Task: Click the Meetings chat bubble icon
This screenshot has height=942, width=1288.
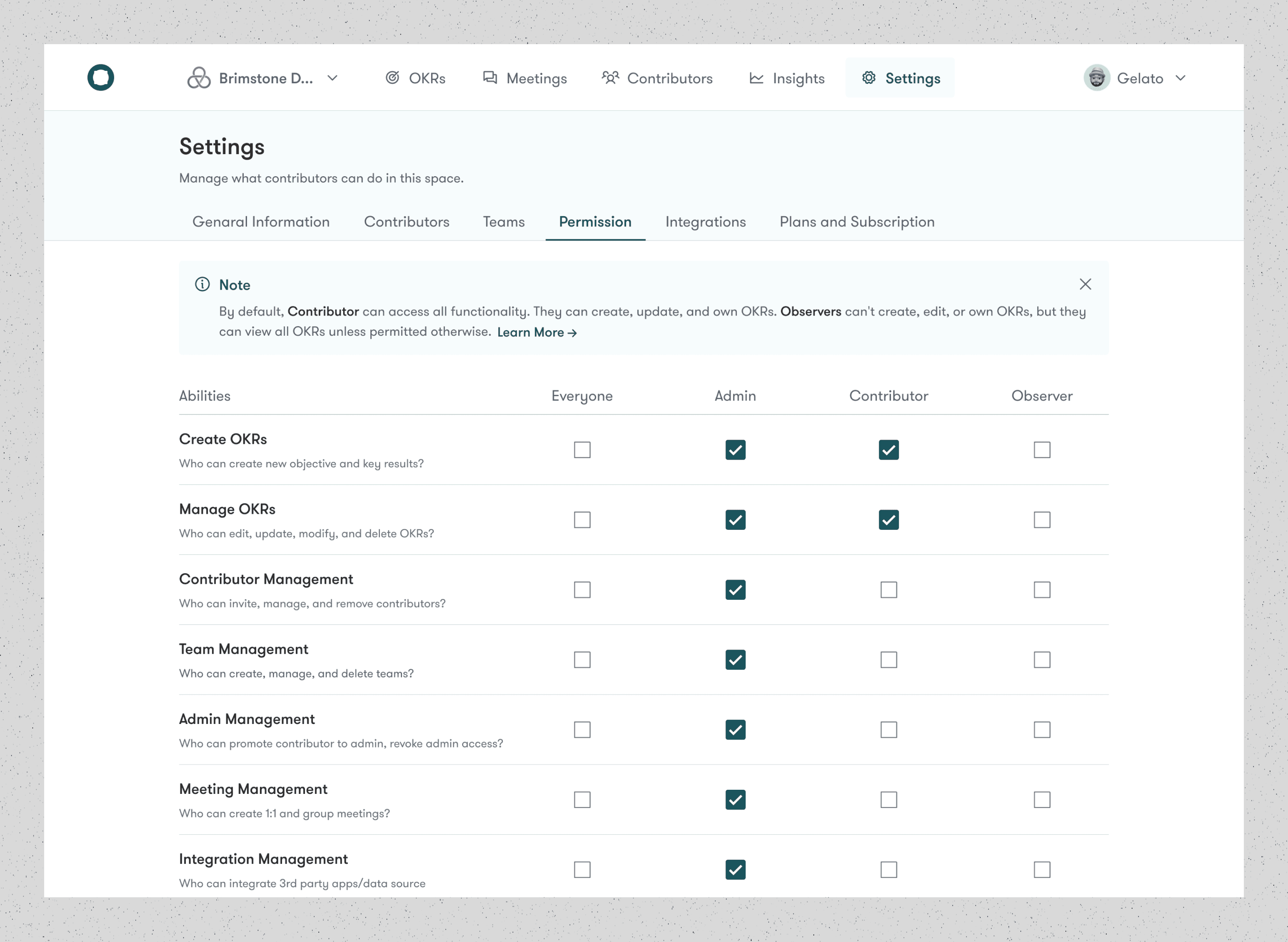Action: point(490,78)
